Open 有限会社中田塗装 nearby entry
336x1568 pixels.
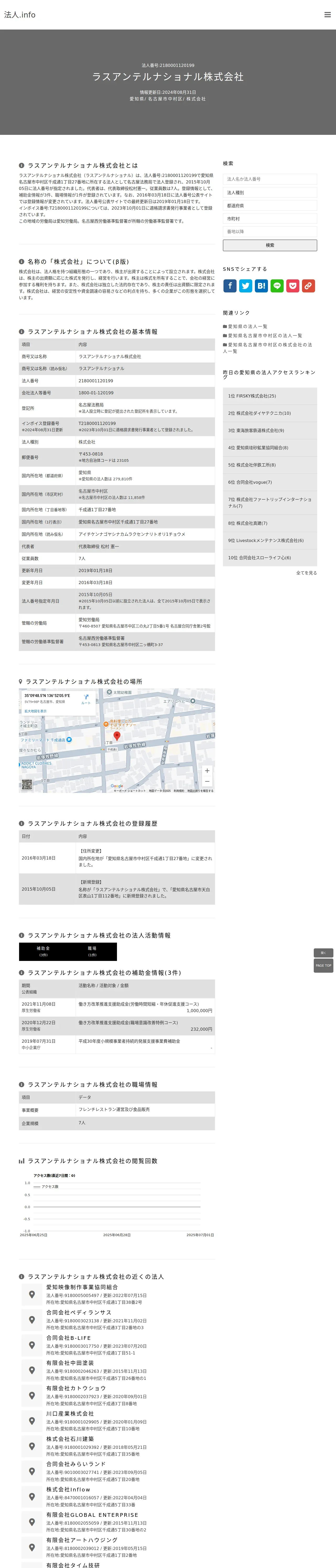coord(70,1363)
